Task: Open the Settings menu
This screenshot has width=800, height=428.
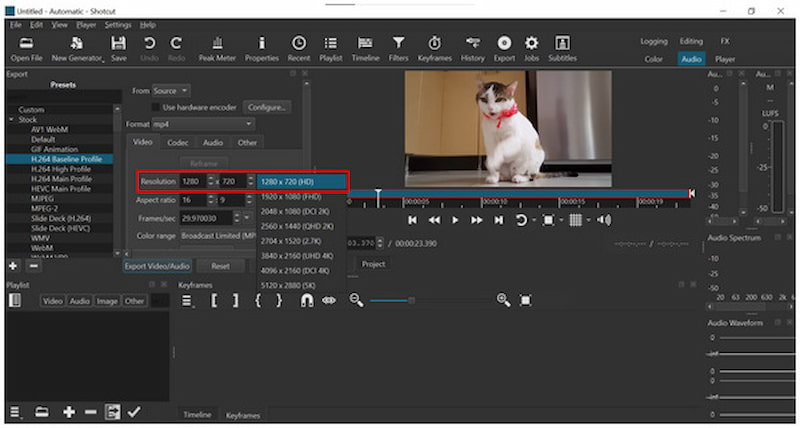Action: [x=117, y=24]
